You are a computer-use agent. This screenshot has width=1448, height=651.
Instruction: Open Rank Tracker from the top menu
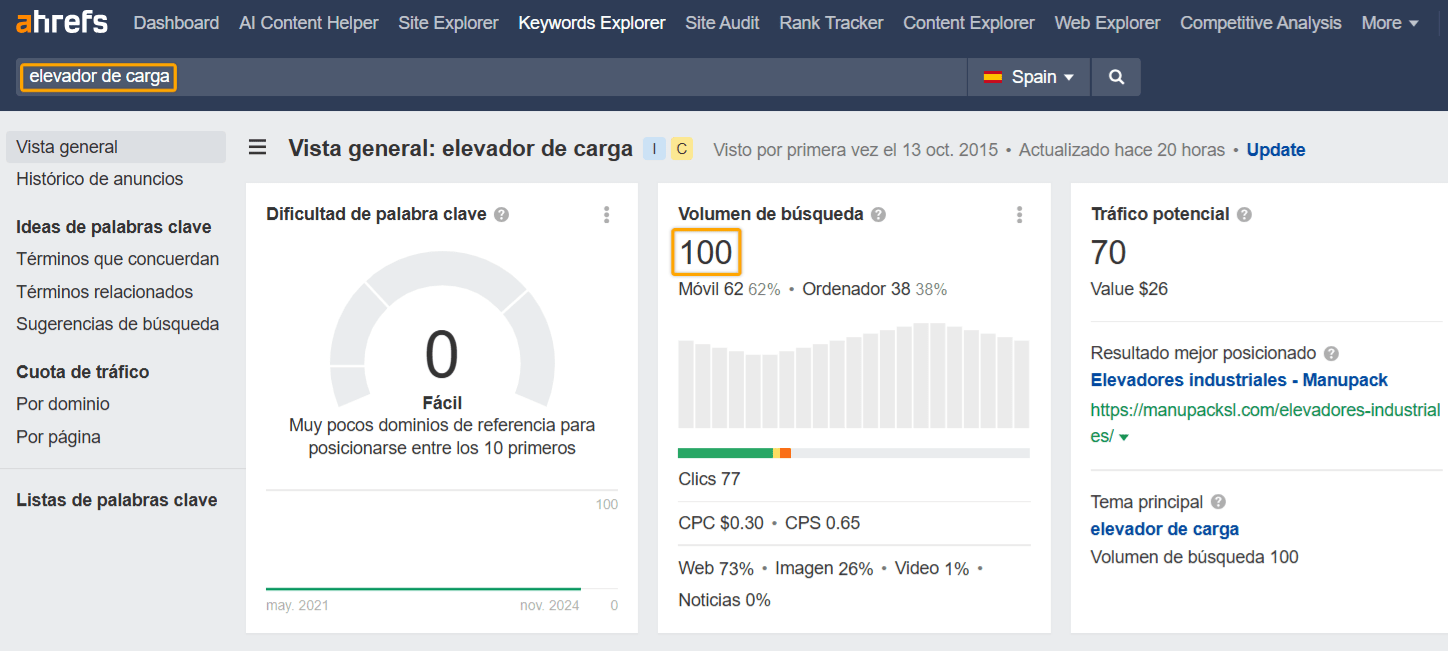pos(831,22)
